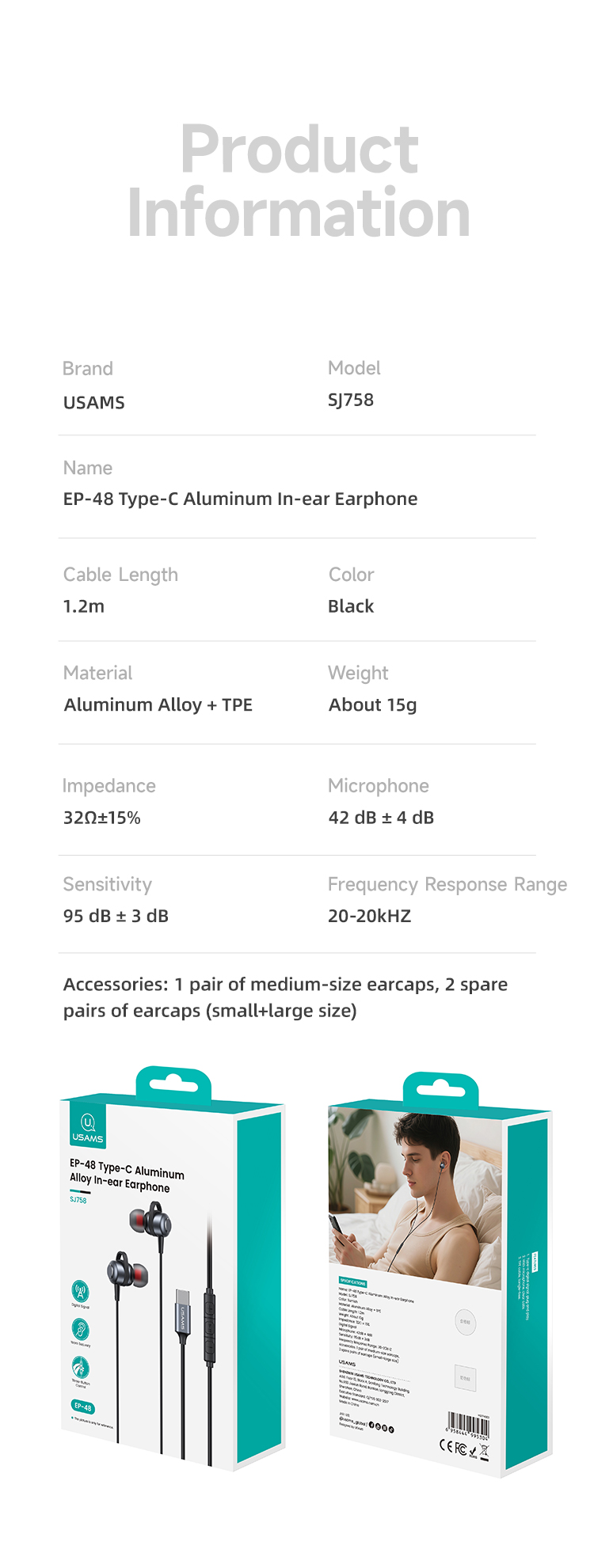Click the Accessories description text

point(286,997)
